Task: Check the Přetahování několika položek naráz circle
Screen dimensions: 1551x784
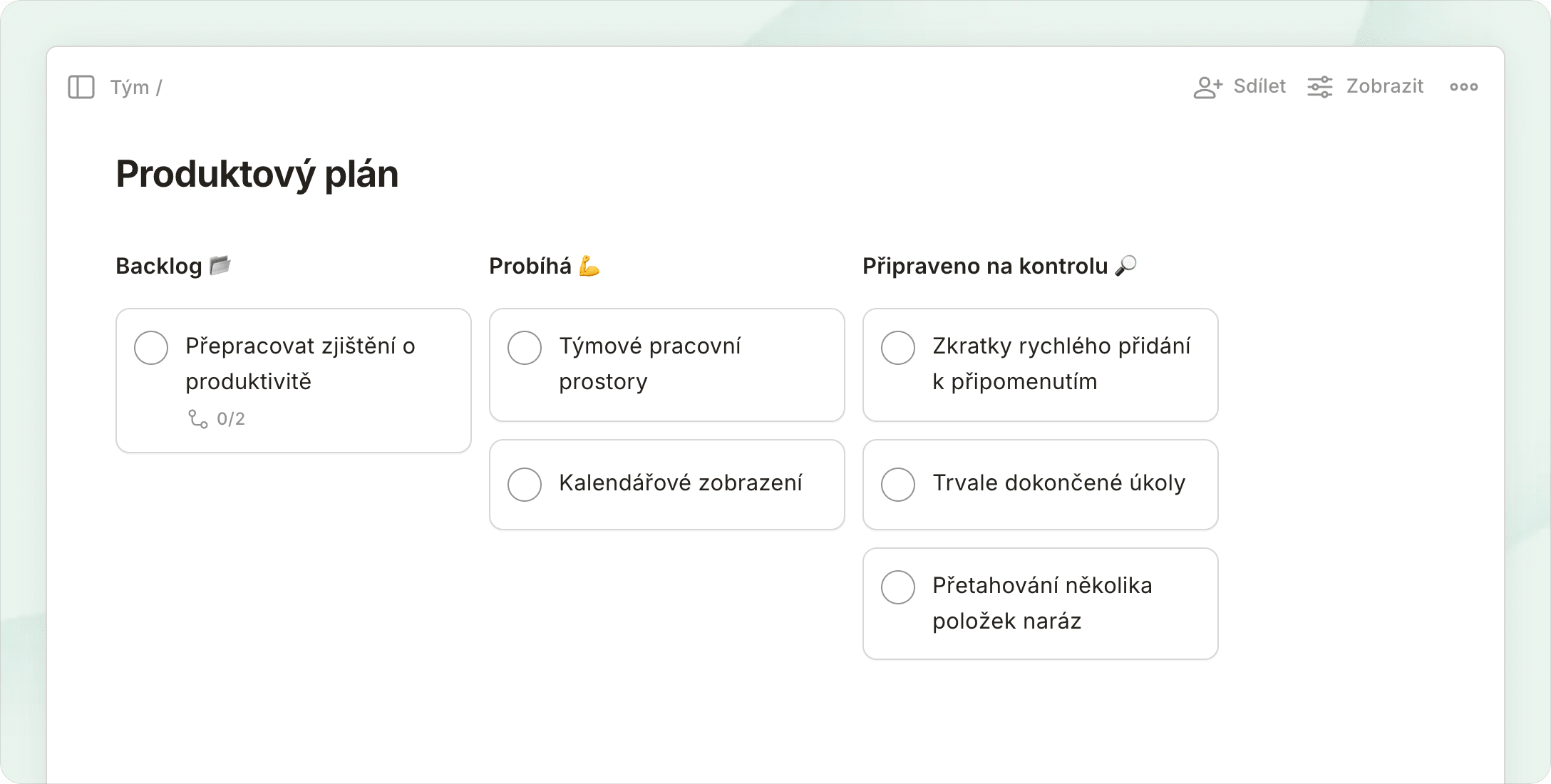Action: point(898,587)
